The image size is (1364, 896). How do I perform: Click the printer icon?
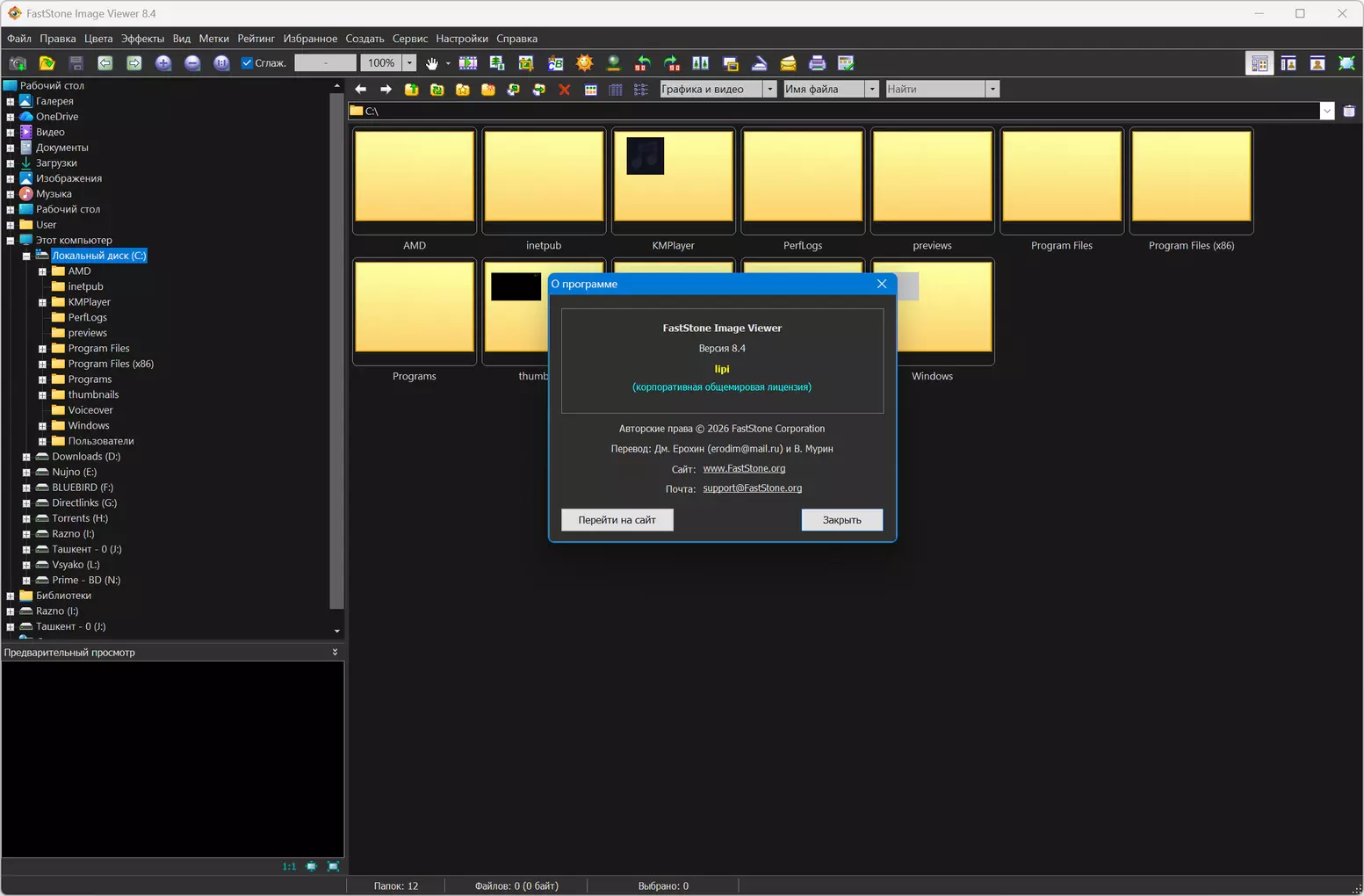click(817, 63)
